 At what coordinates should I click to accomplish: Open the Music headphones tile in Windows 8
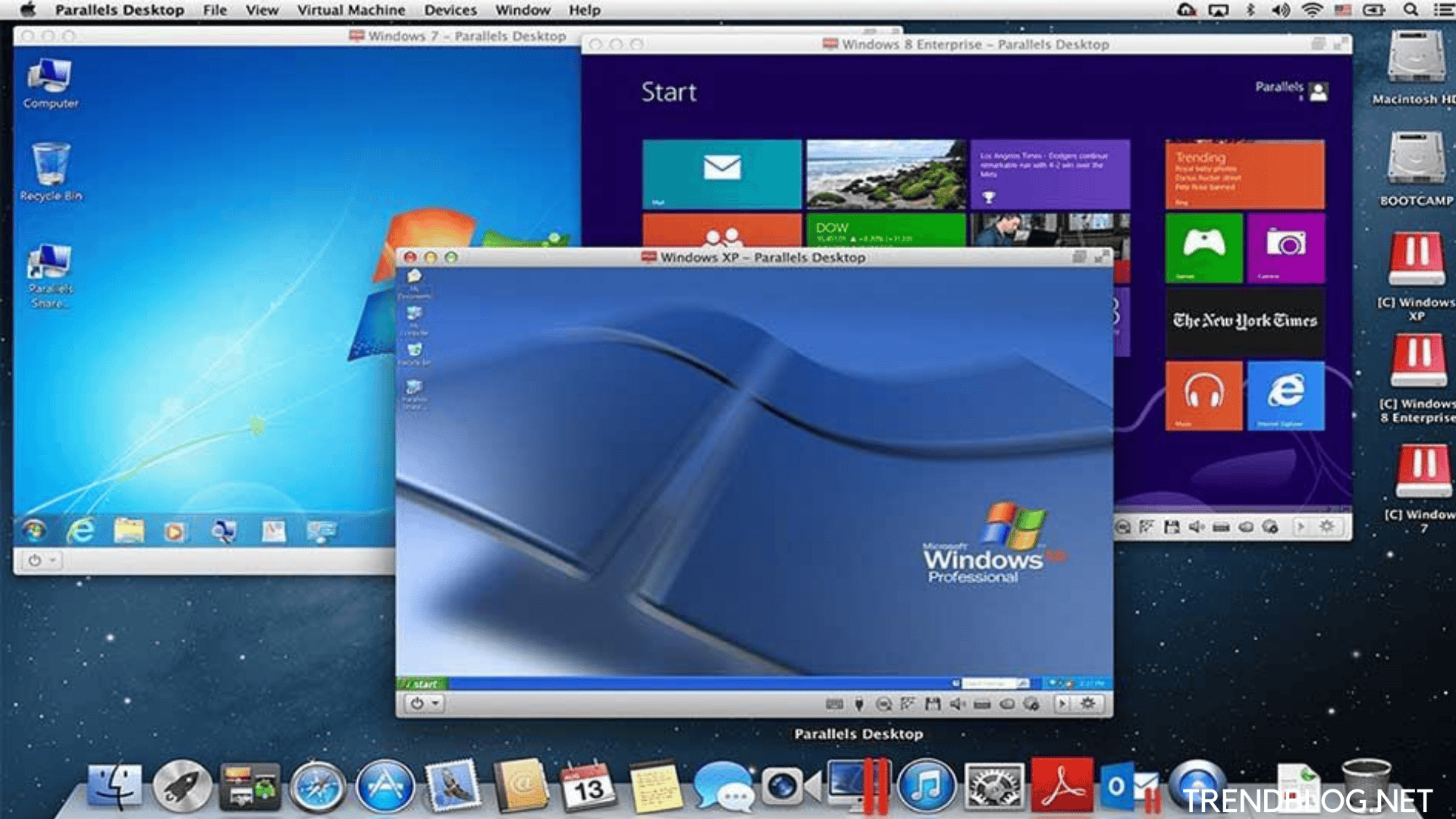[1204, 395]
